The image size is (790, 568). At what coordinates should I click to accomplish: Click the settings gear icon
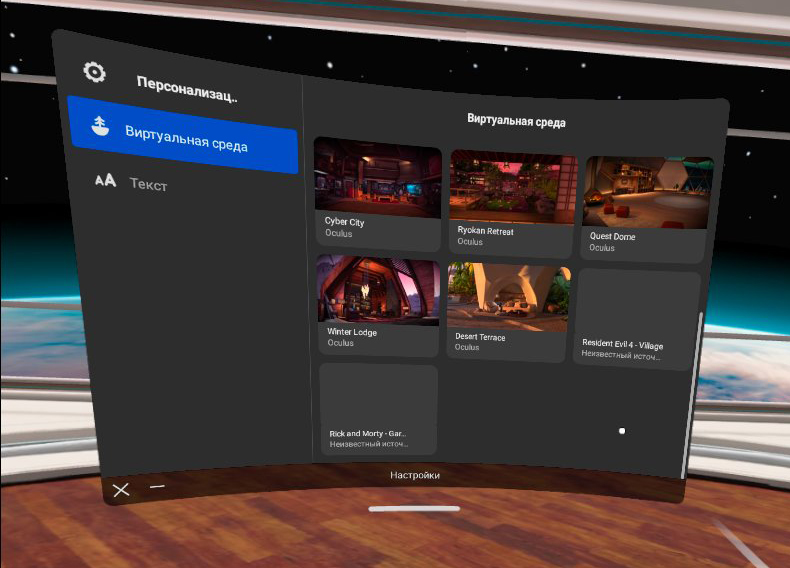click(x=94, y=72)
